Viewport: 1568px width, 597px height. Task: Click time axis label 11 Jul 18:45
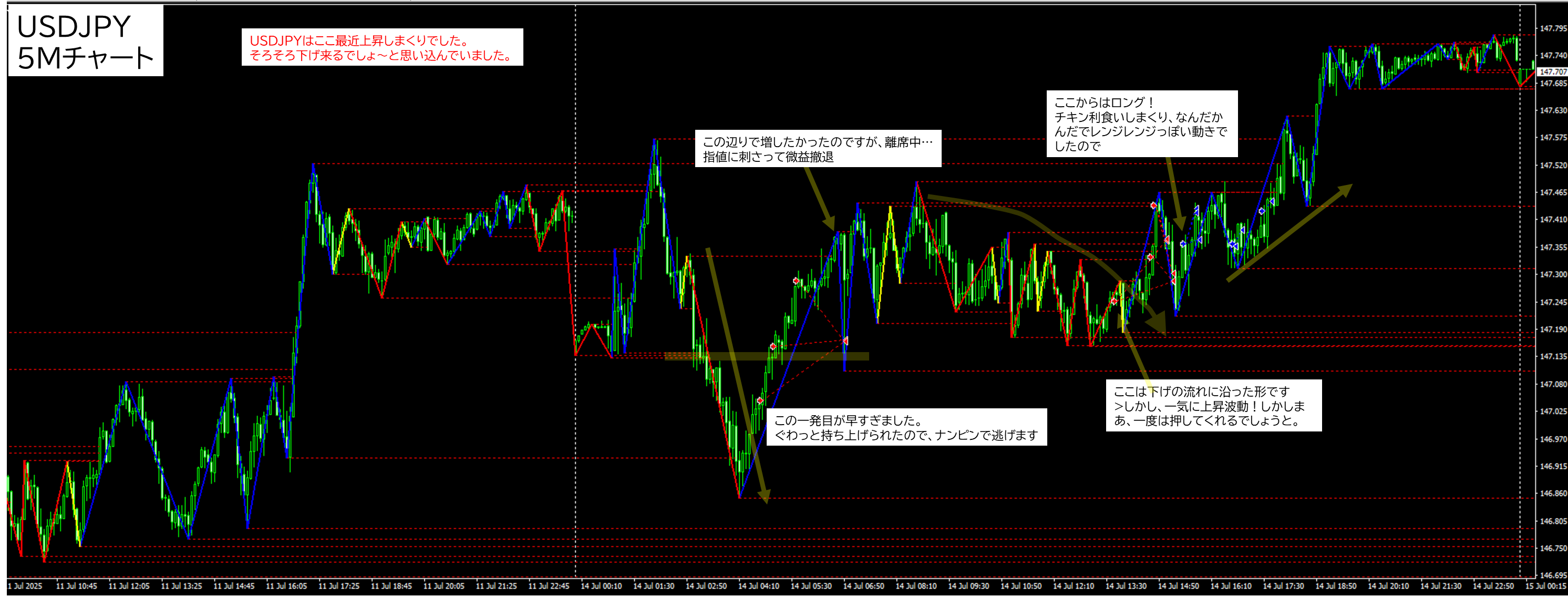tap(391, 586)
